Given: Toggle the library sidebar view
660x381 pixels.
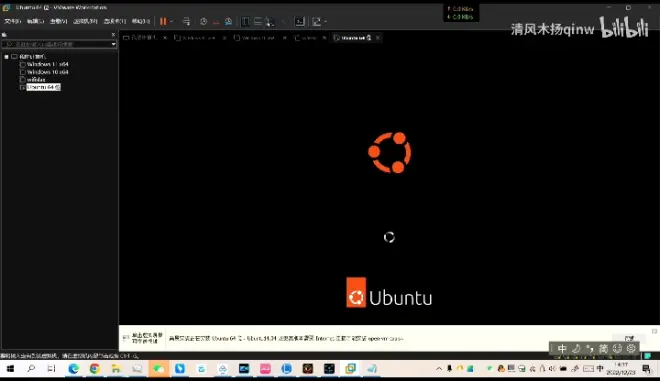Looking at the screenshot, I should pos(245,21).
